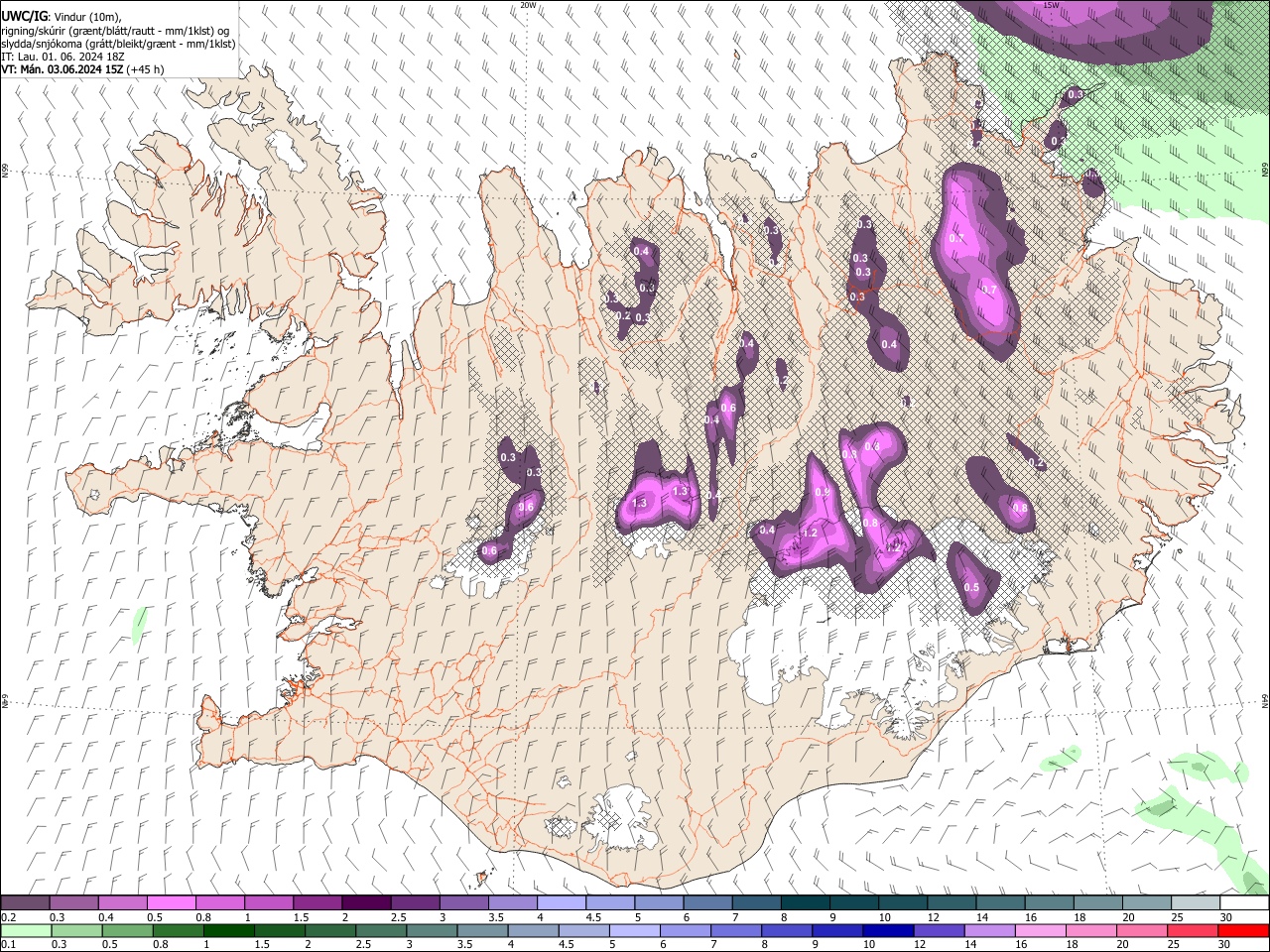Image resolution: width=1270 pixels, height=952 pixels.
Task: Click the '30' label ending the lower legend row
Action: pos(1225,945)
